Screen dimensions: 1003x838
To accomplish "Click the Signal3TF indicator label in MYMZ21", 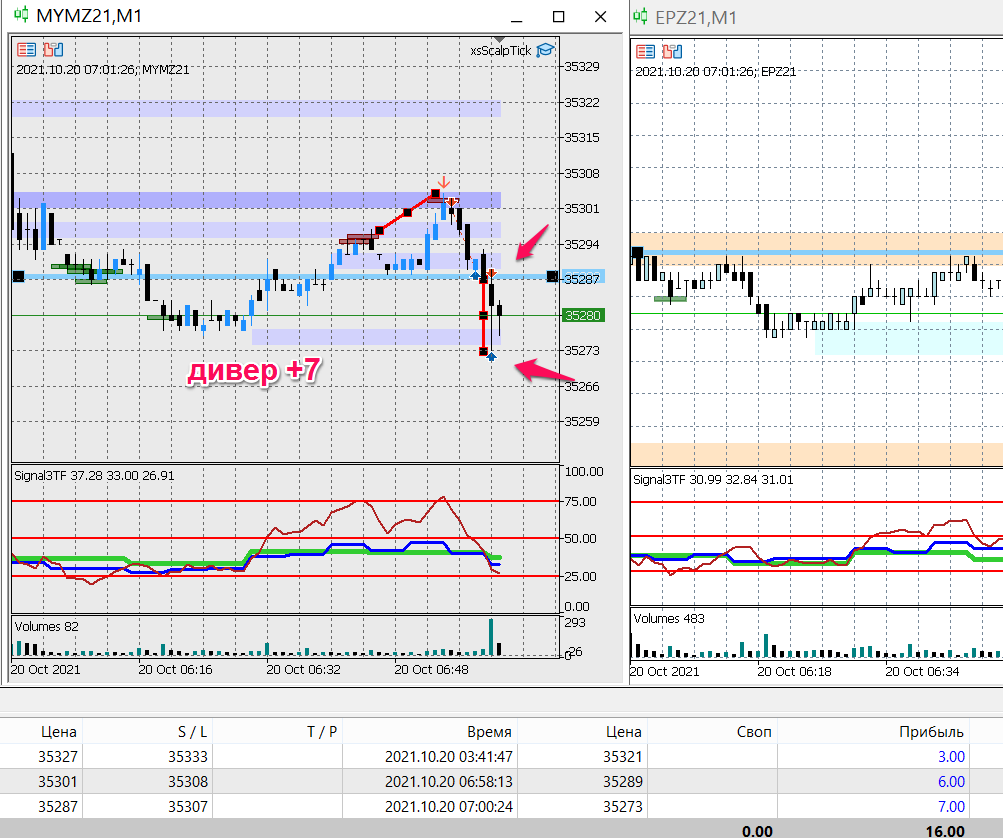I will tap(94, 475).
